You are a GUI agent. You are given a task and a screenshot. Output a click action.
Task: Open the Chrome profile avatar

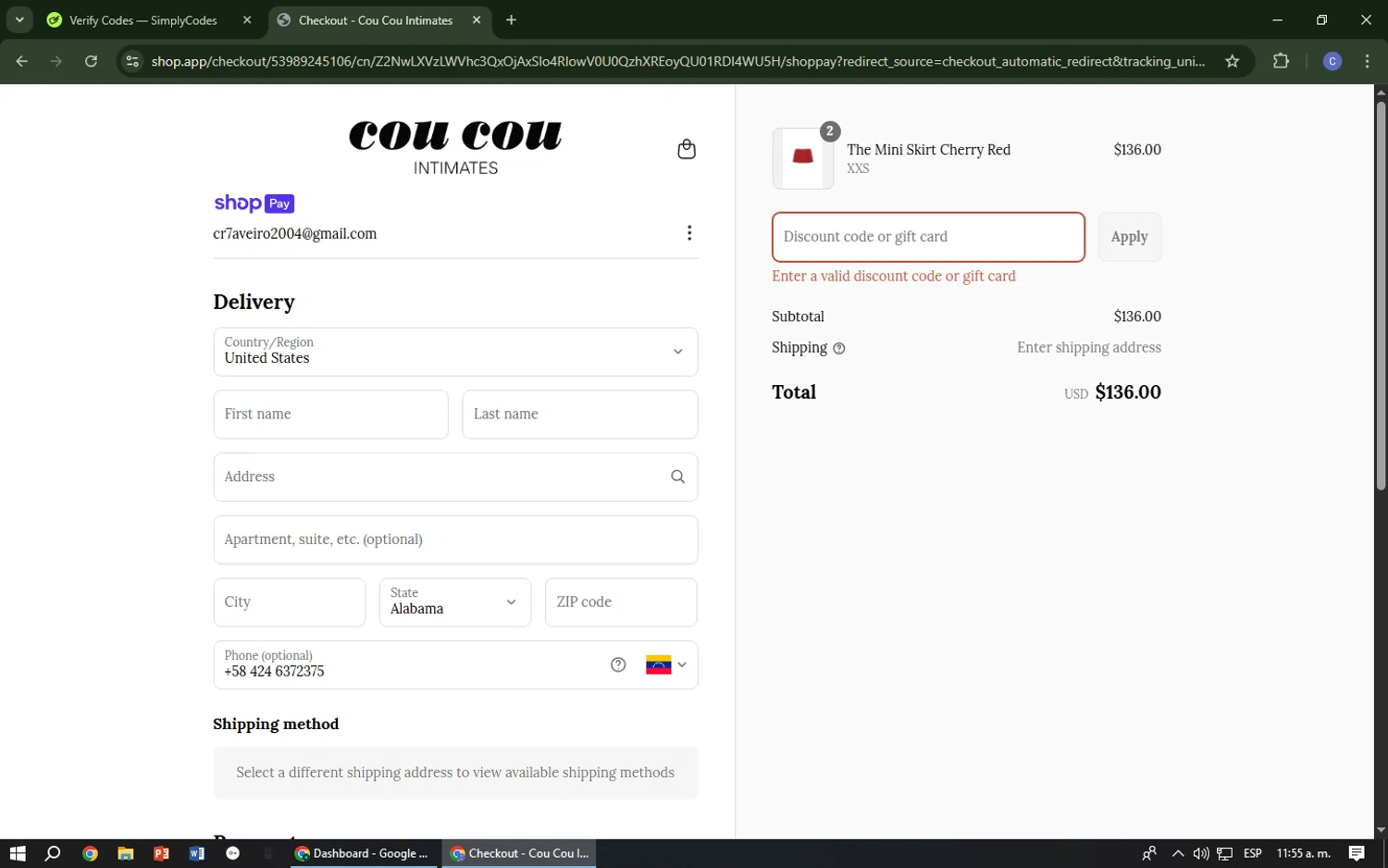1332,61
